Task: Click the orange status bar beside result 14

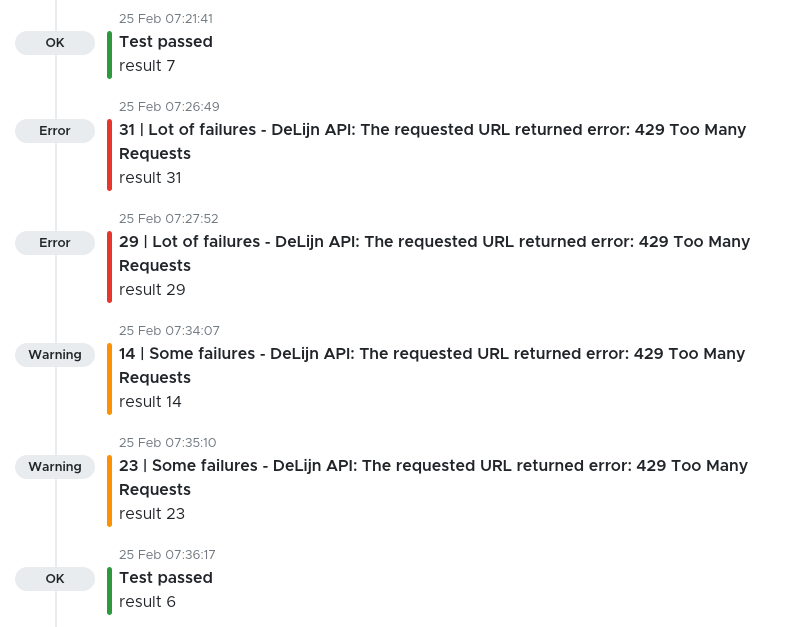Action: [x=108, y=378]
